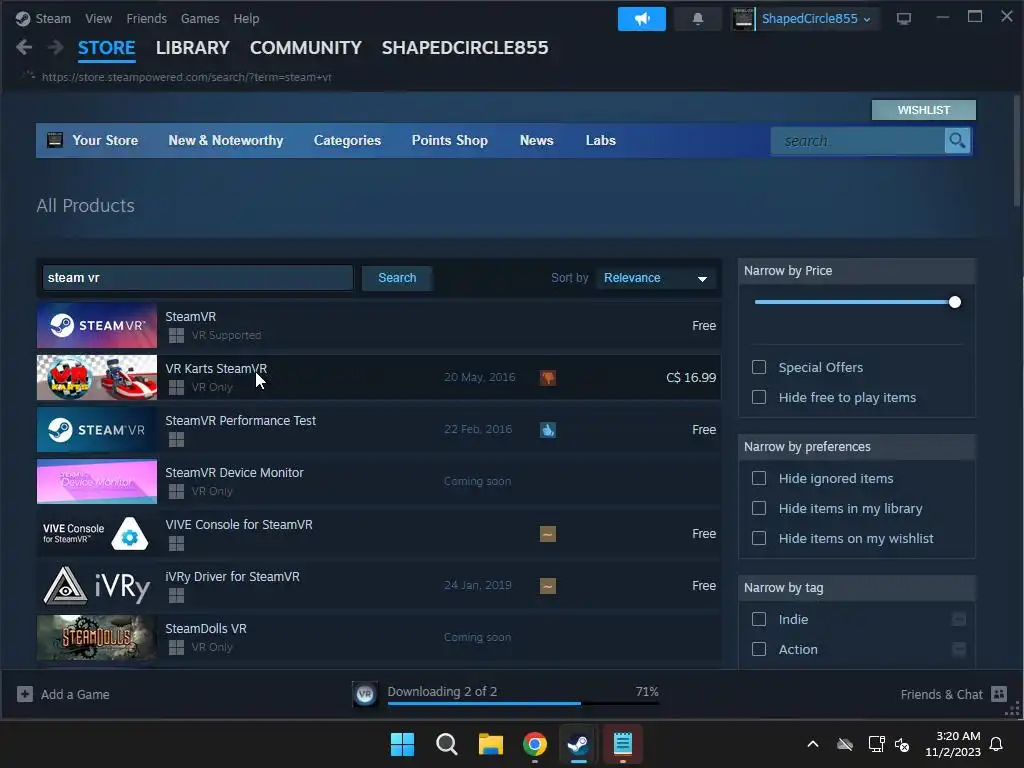
Task: Open Notepad app from taskbar
Action: coord(622,744)
